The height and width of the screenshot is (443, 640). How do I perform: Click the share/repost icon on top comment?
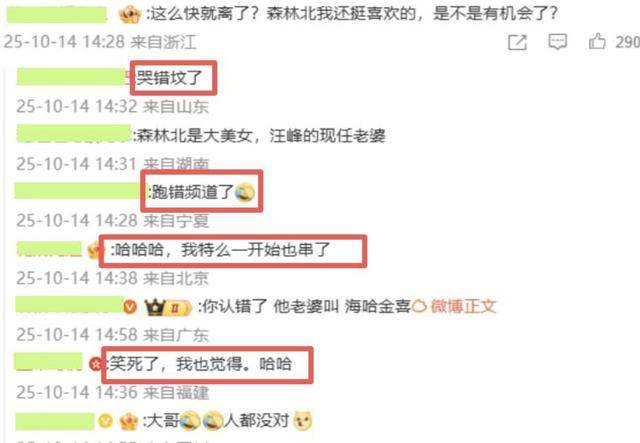(517, 42)
